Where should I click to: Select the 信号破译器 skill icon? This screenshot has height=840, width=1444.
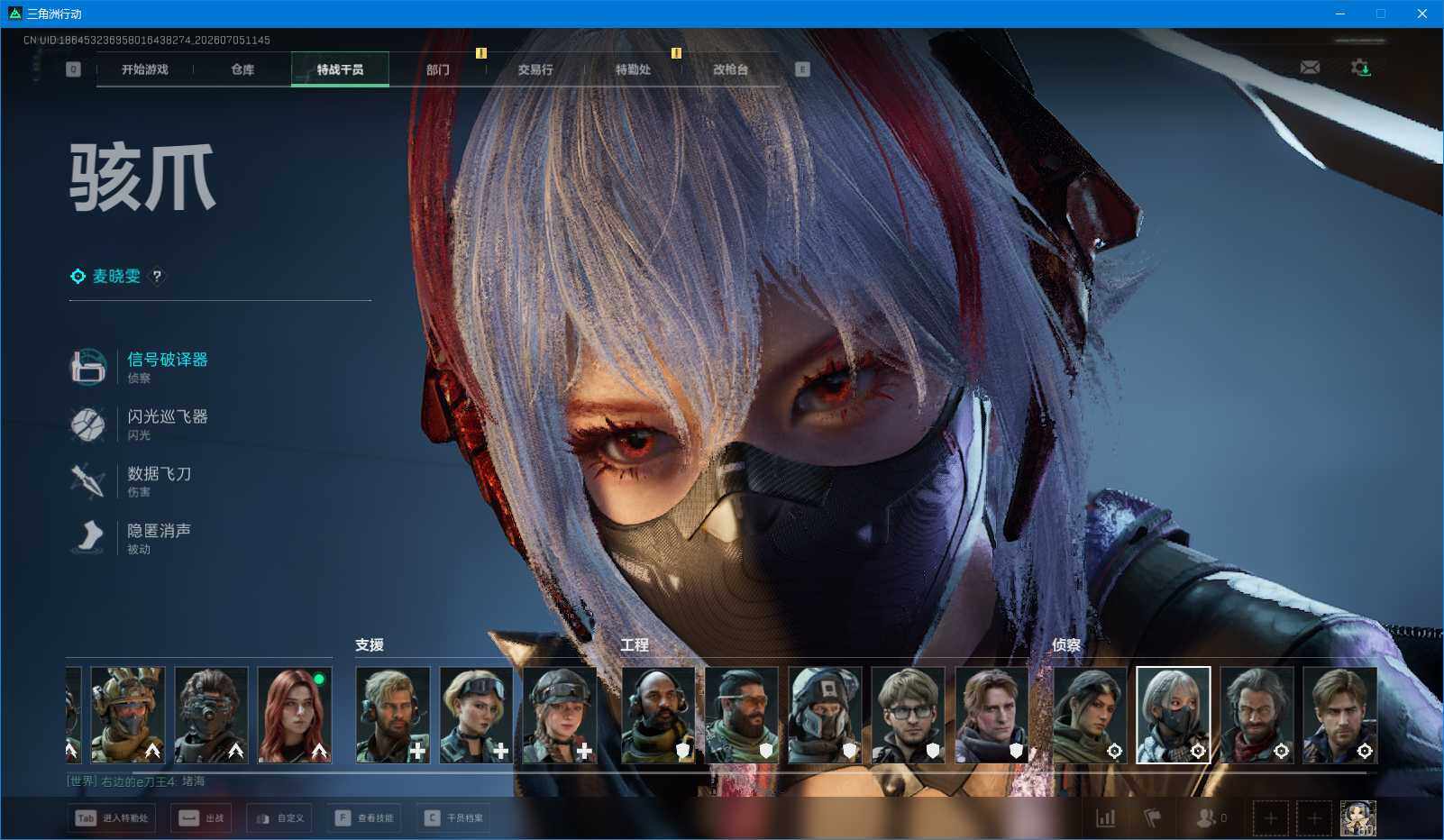pyautogui.click(x=88, y=367)
